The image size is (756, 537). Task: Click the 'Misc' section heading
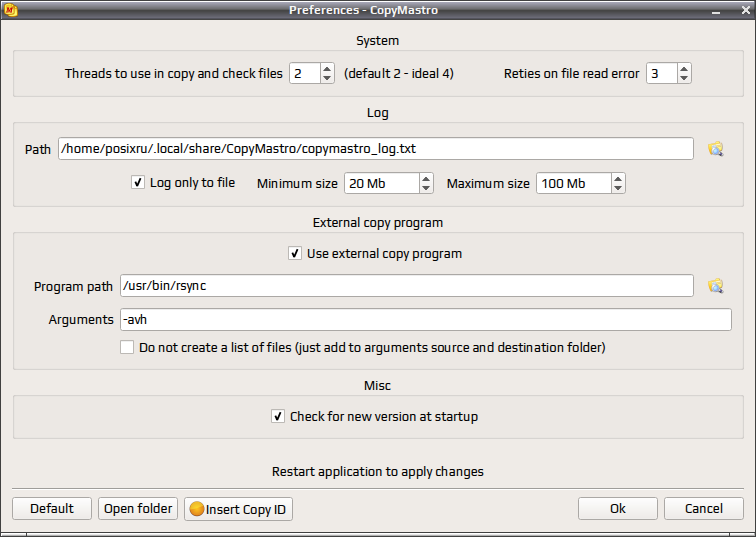[378, 386]
